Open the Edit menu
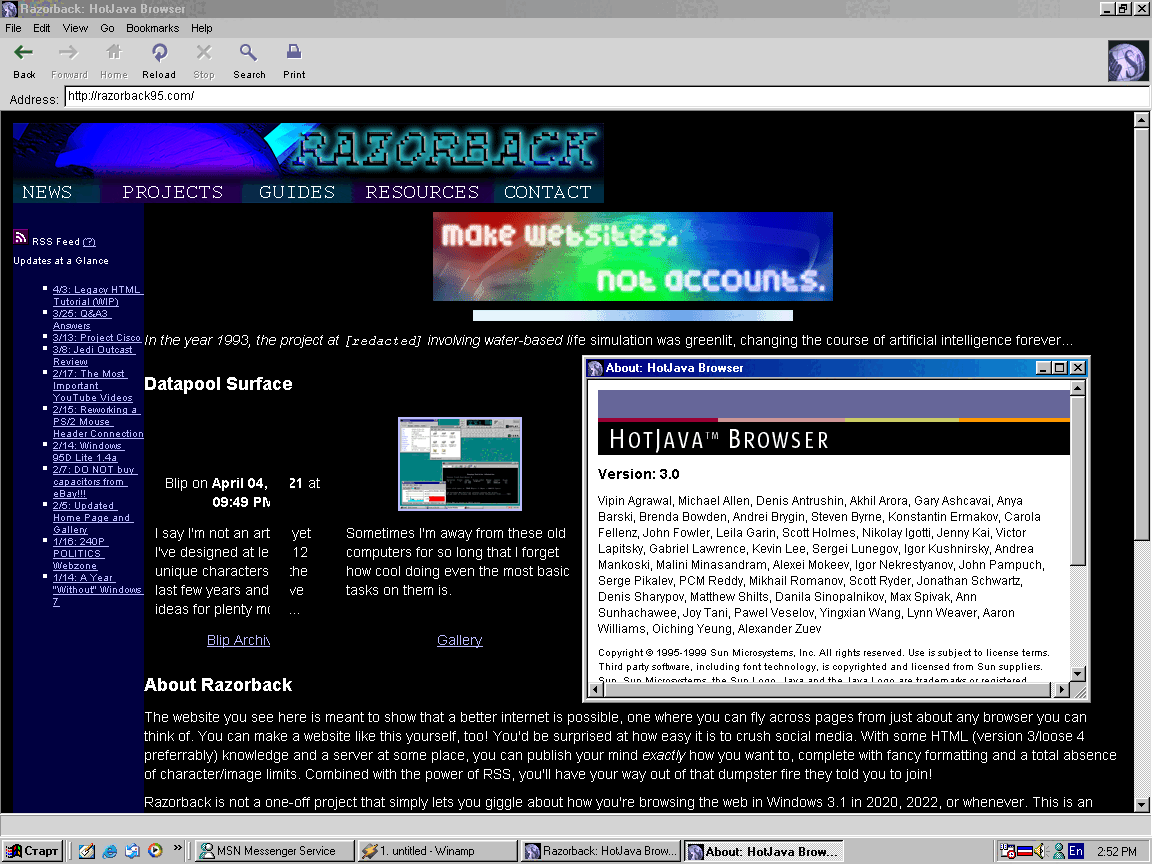1152x864 pixels. pyautogui.click(x=41, y=28)
